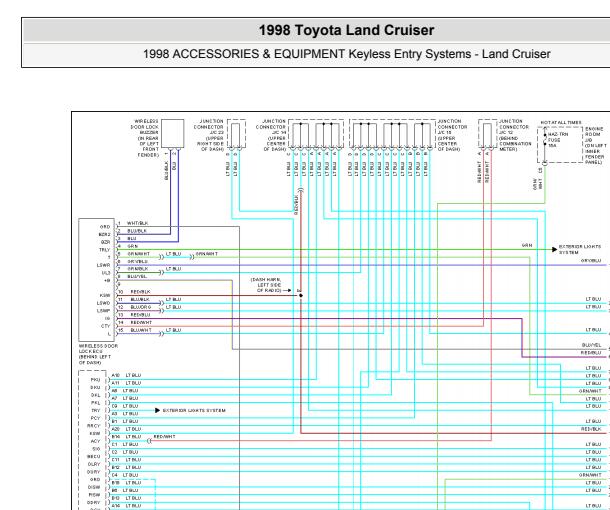Click the GRN wire label at pin 4
Screen dimensions: 610x510
[x=132, y=246]
